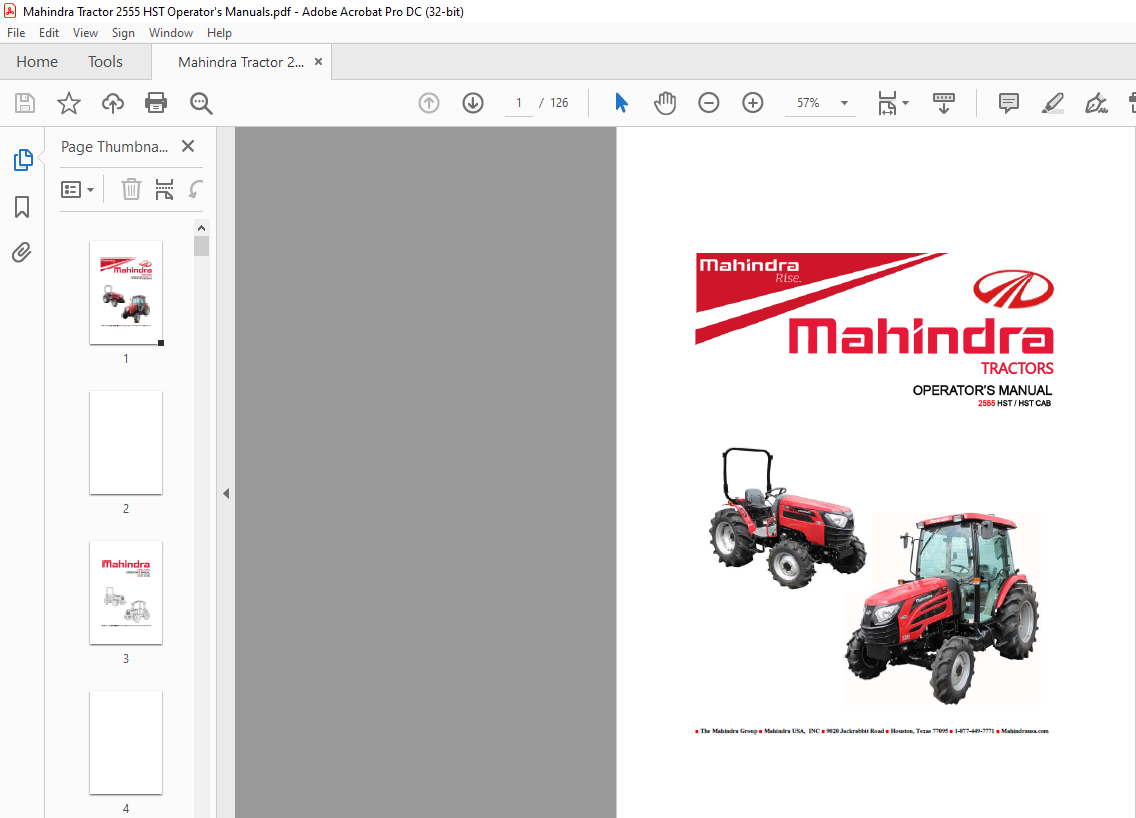1136x818 pixels.
Task: Click the 57% zoom value field
Action: (809, 103)
